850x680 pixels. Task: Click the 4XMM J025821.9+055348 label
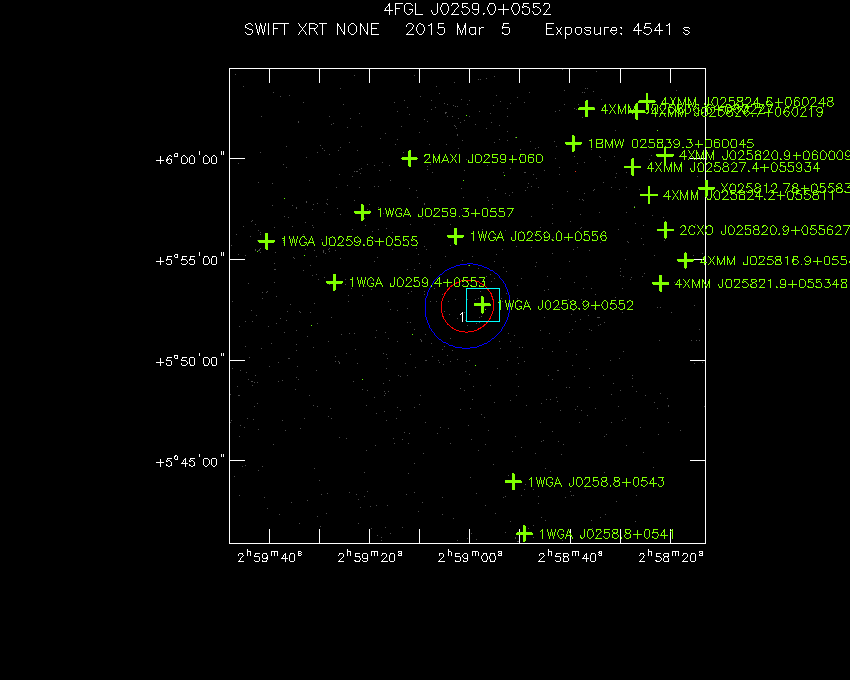tap(761, 284)
